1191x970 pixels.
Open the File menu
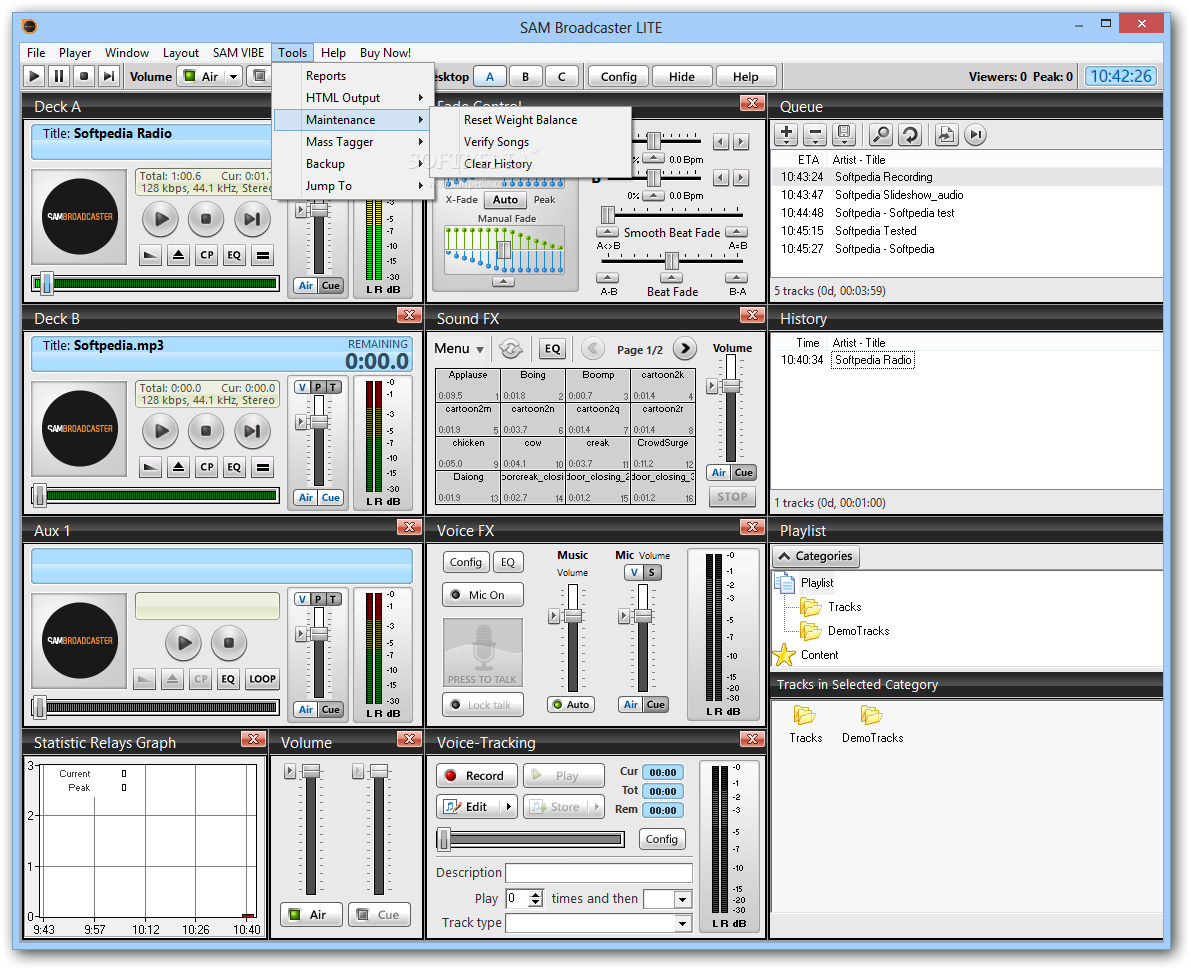36,52
